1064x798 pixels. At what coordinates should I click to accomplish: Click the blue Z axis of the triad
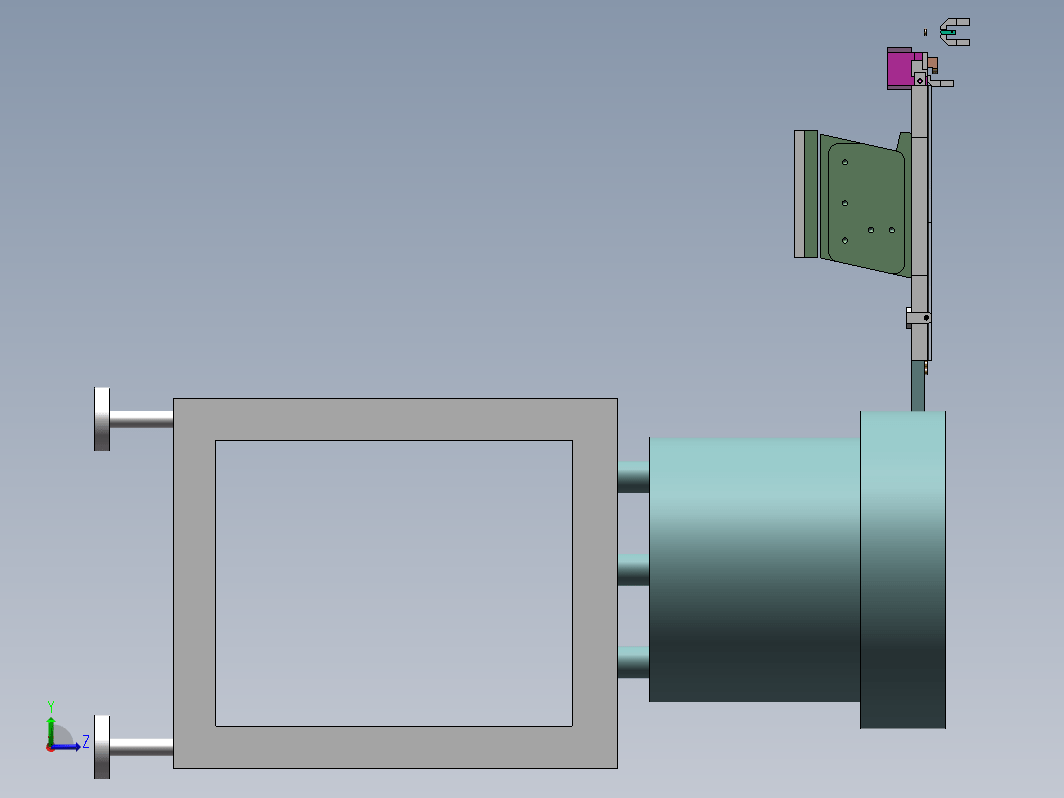point(68,747)
